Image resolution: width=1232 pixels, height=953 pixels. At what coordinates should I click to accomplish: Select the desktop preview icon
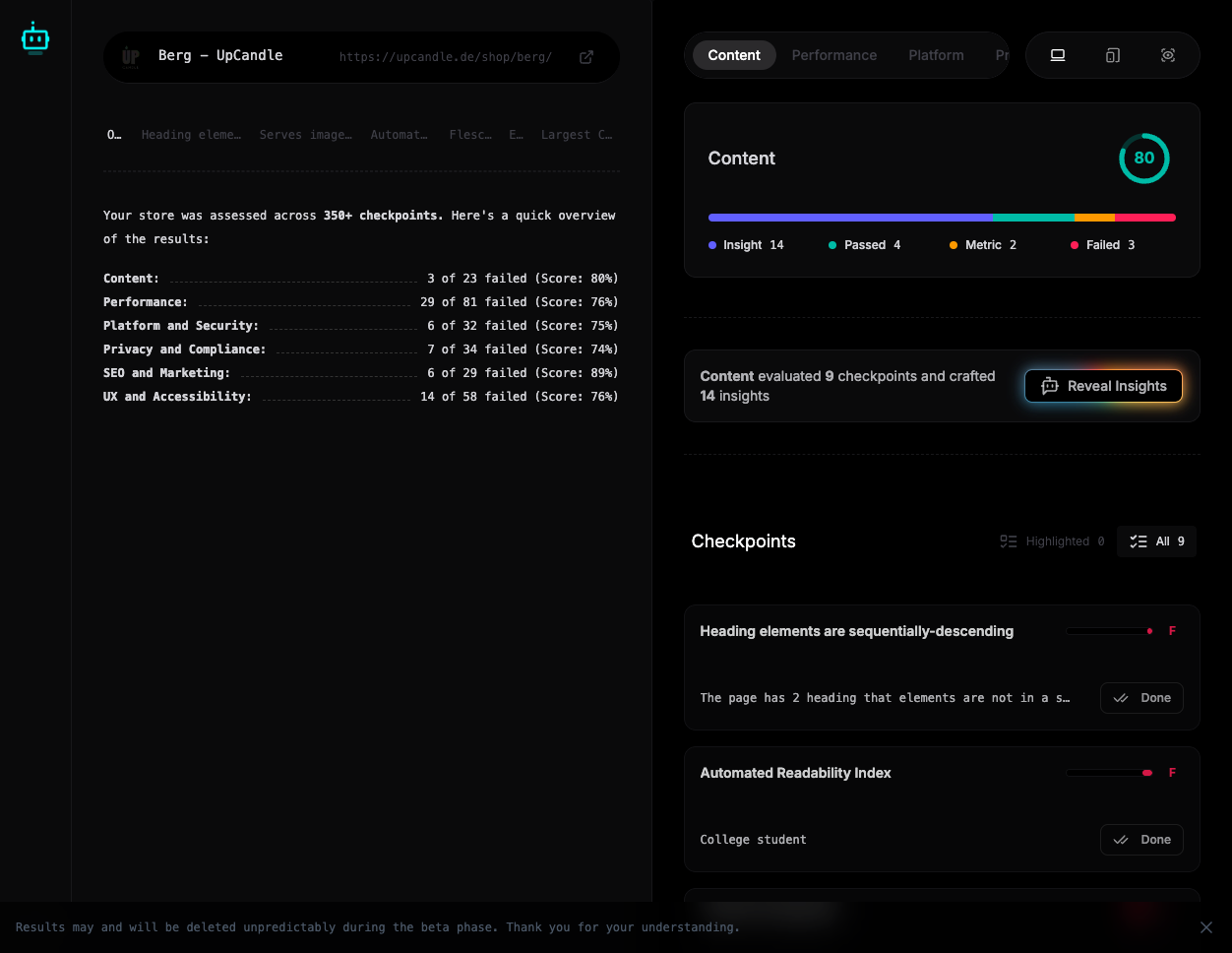click(1057, 55)
